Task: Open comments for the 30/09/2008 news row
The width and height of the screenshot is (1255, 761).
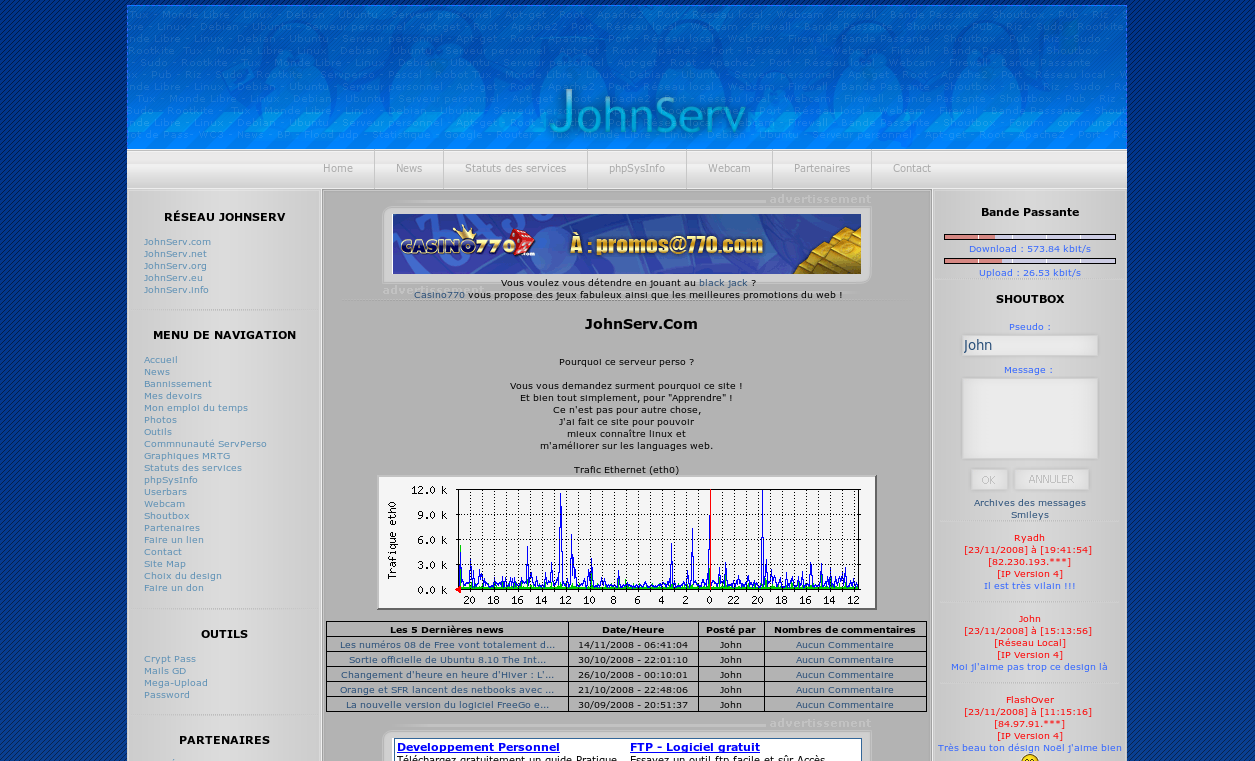Action: point(845,705)
